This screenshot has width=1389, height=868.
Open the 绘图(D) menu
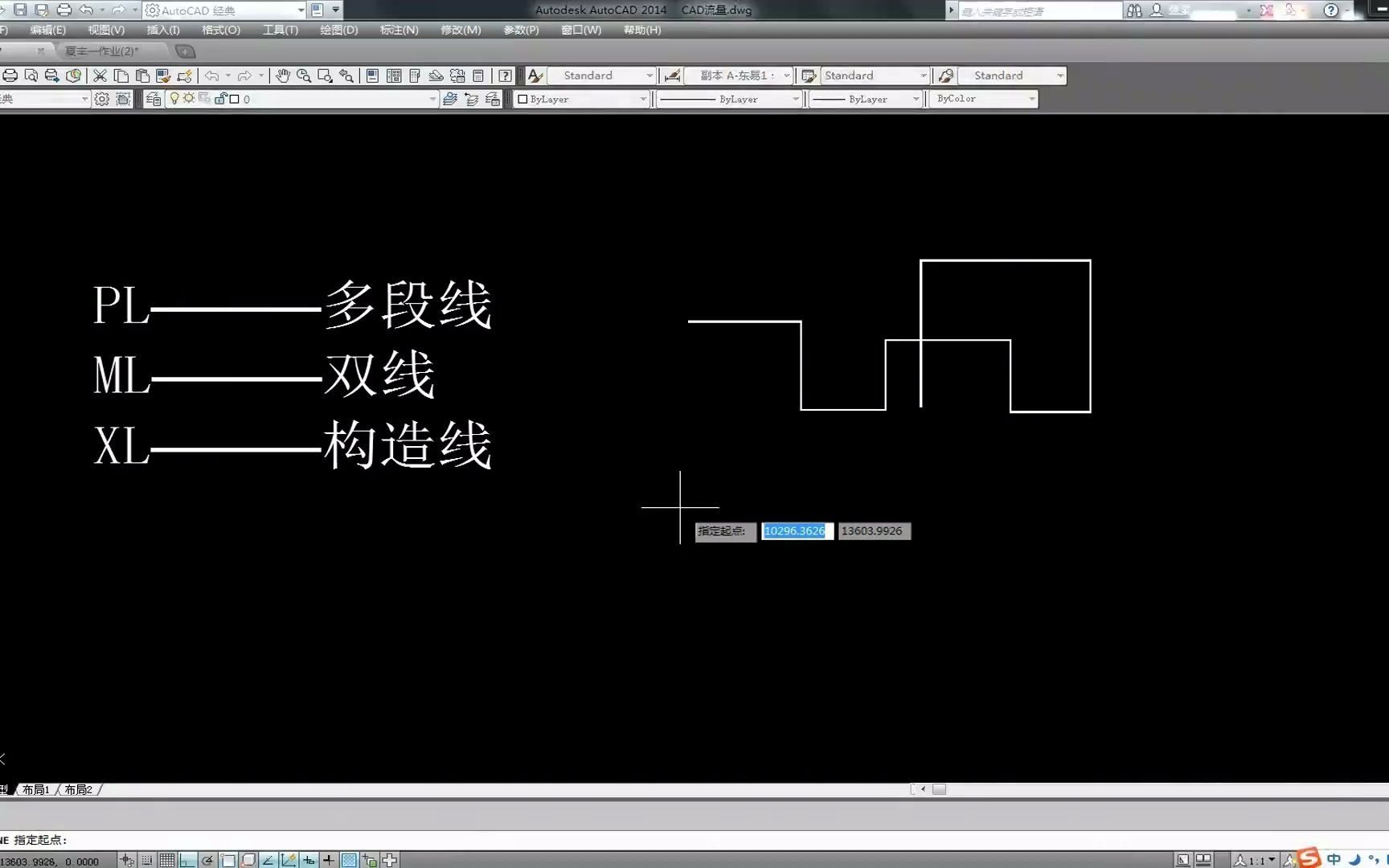[338, 30]
